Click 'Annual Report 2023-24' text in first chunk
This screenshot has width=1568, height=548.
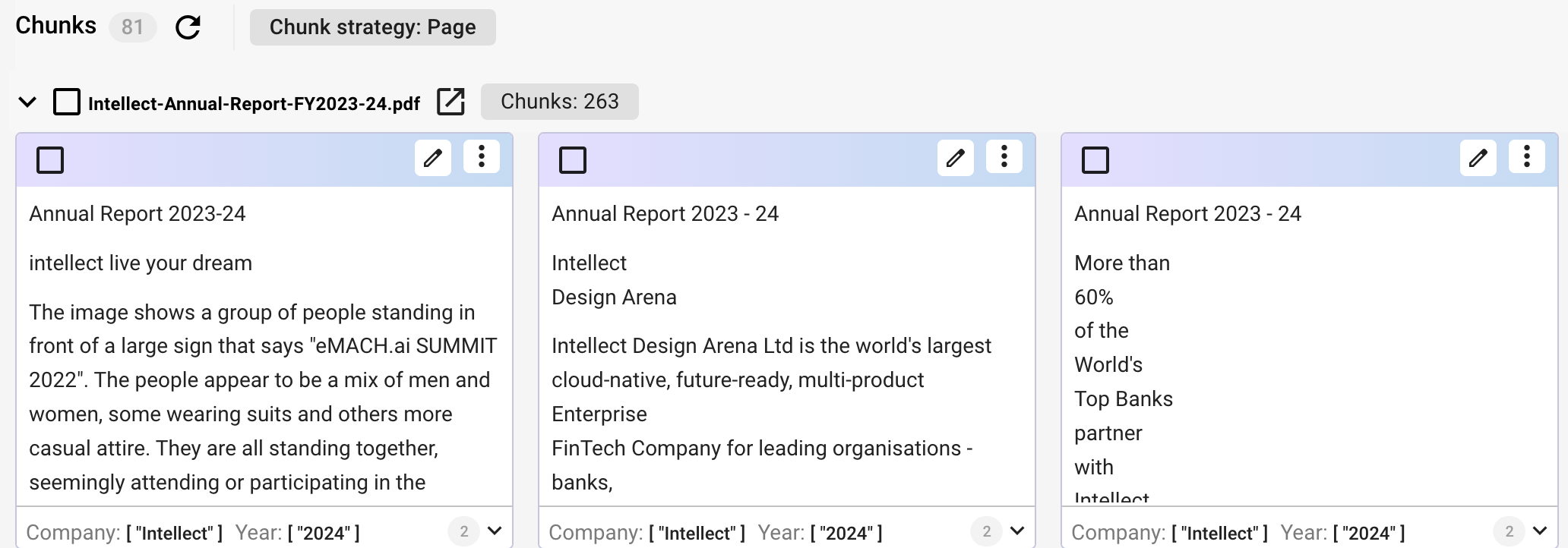[x=138, y=214]
